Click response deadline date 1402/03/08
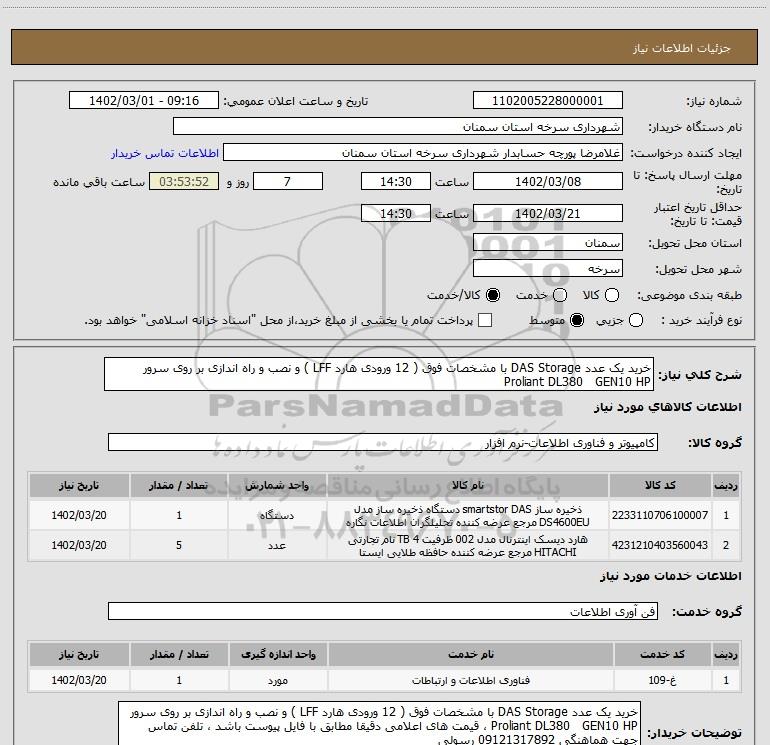Screen dimensions: 770x745 click(548, 181)
